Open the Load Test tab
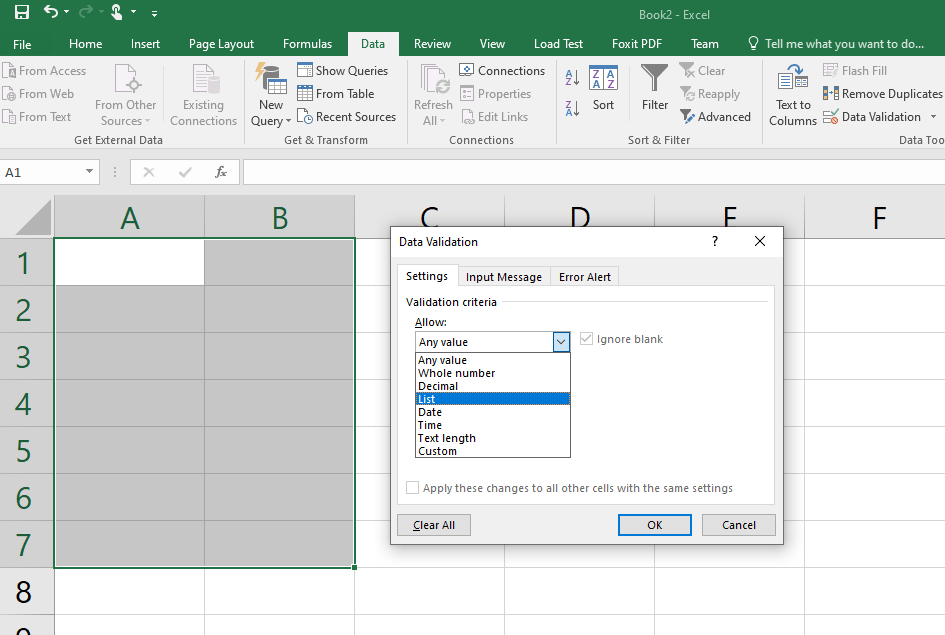 558,44
